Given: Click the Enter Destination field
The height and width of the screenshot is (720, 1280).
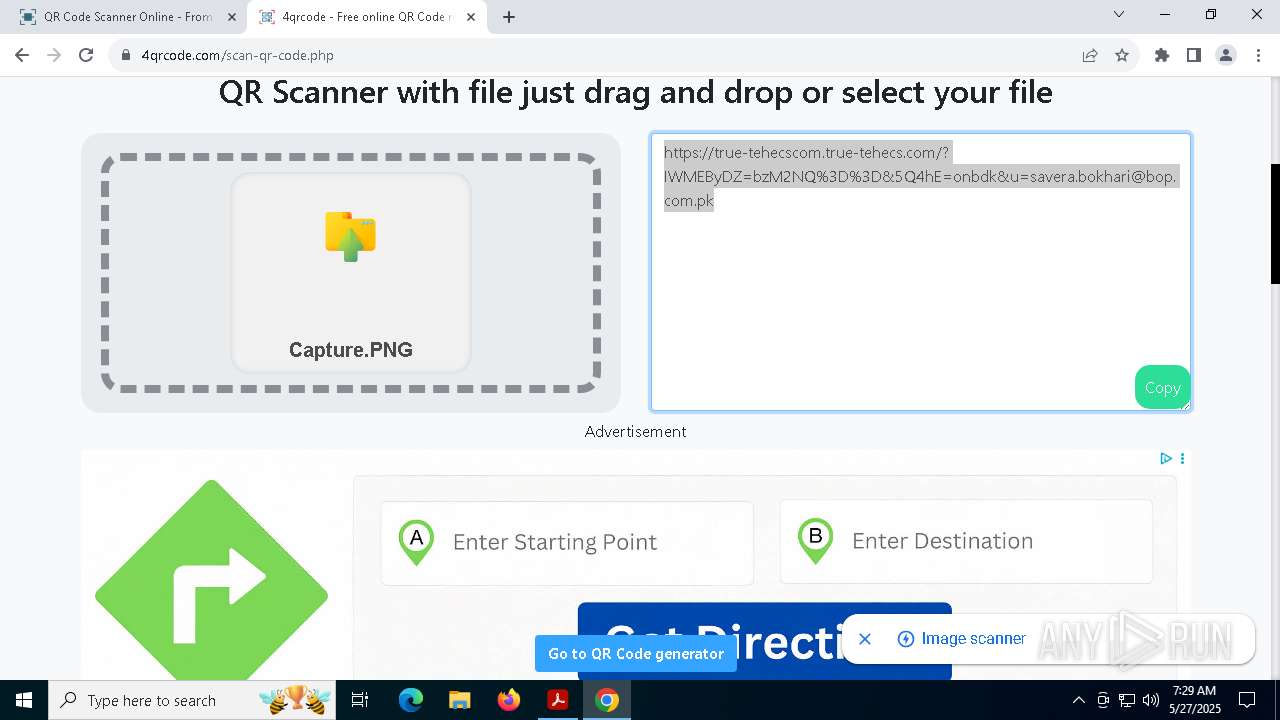Looking at the screenshot, I should pyautogui.click(x=966, y=541).
